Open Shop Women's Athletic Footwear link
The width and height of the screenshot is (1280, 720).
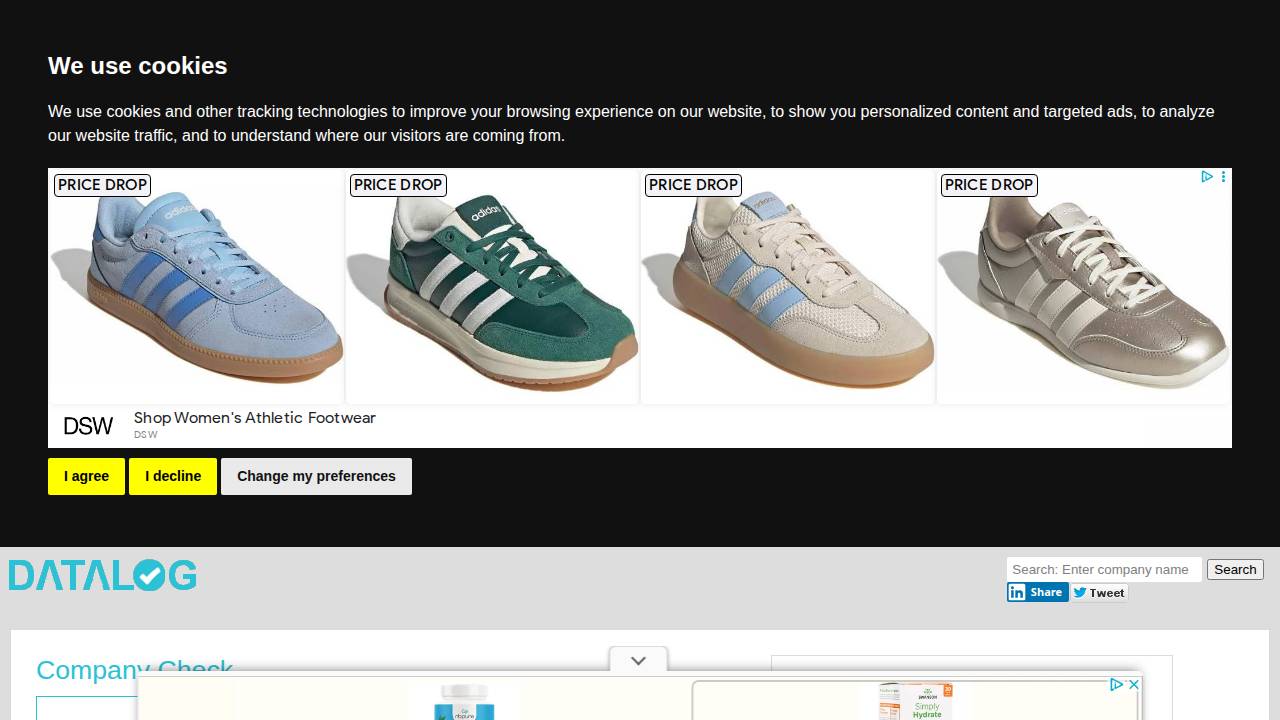point(255,418)
